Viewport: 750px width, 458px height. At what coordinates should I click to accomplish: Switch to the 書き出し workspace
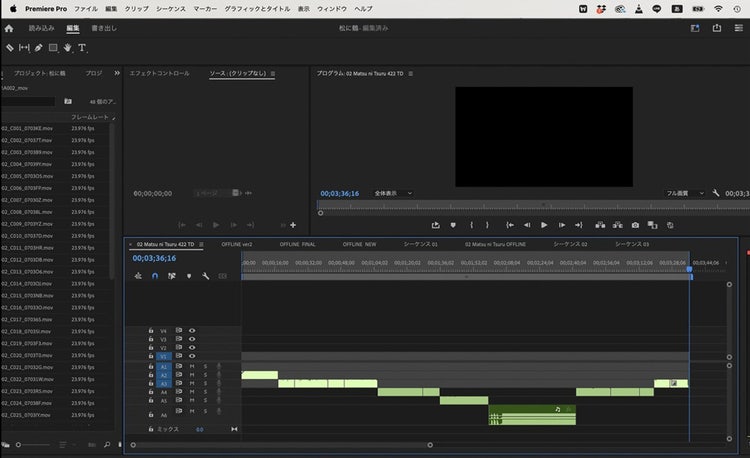coord(104,28)
